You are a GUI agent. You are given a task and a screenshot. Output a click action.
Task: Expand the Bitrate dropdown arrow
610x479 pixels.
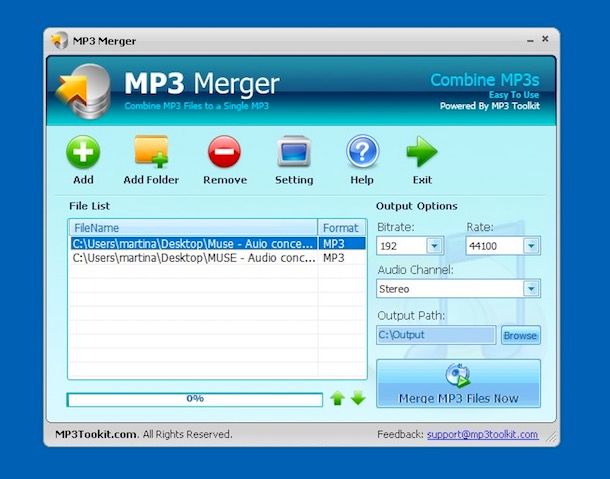click(x=434, y=246)
